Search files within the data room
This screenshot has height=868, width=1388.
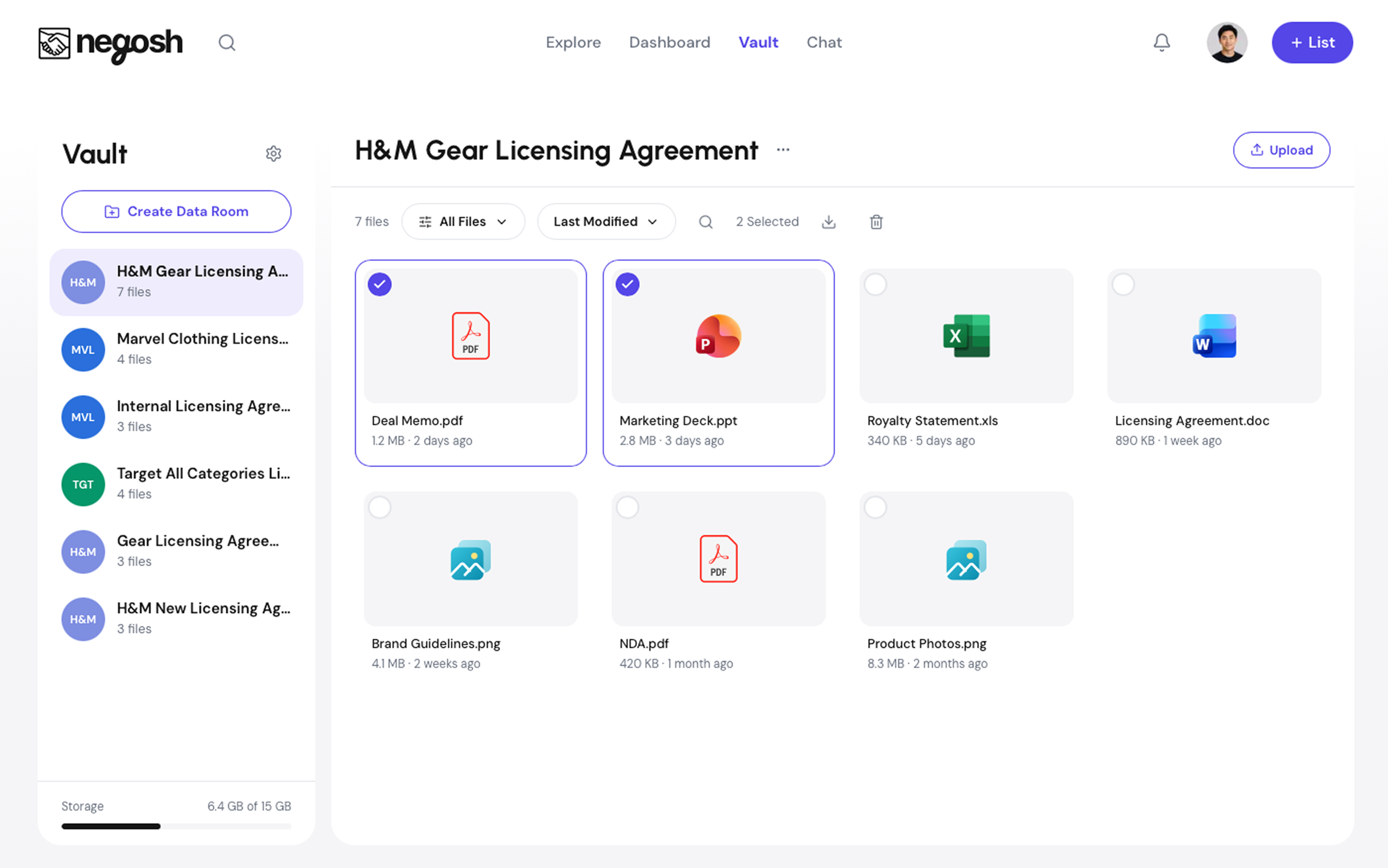(x=706, y=221)
